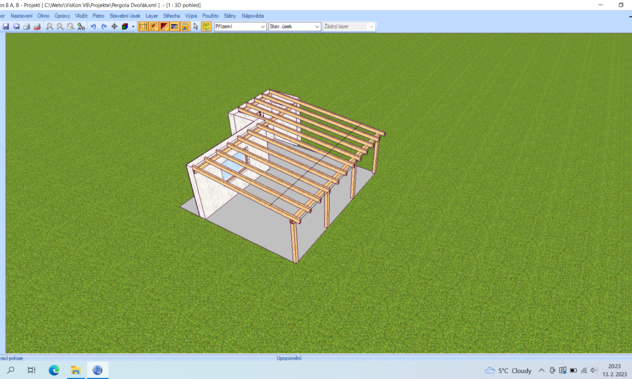Open the Stav. úsek dropdown
632x379 pixels.
(295, 27)
